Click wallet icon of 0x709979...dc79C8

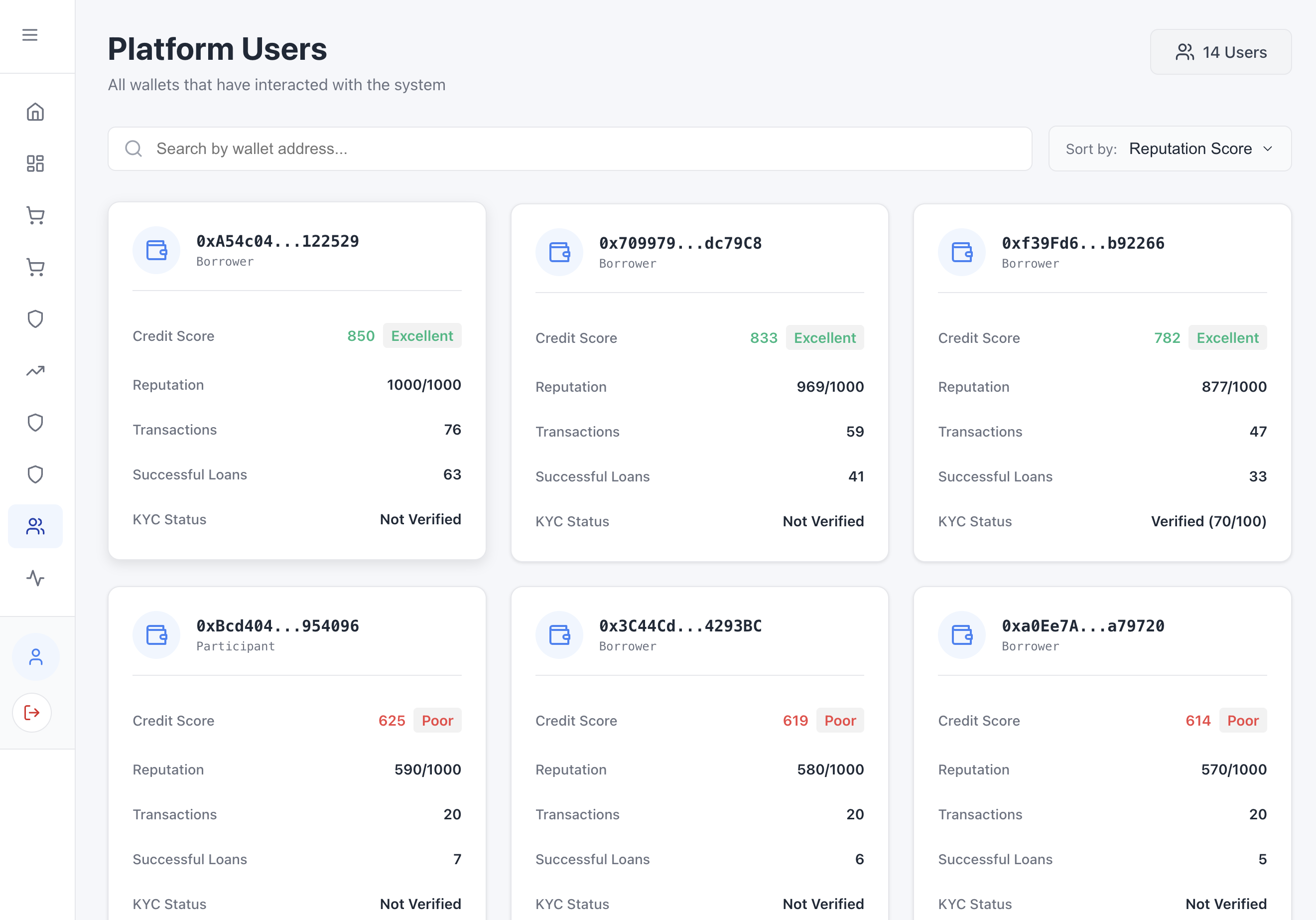click(x=559, y=252)
